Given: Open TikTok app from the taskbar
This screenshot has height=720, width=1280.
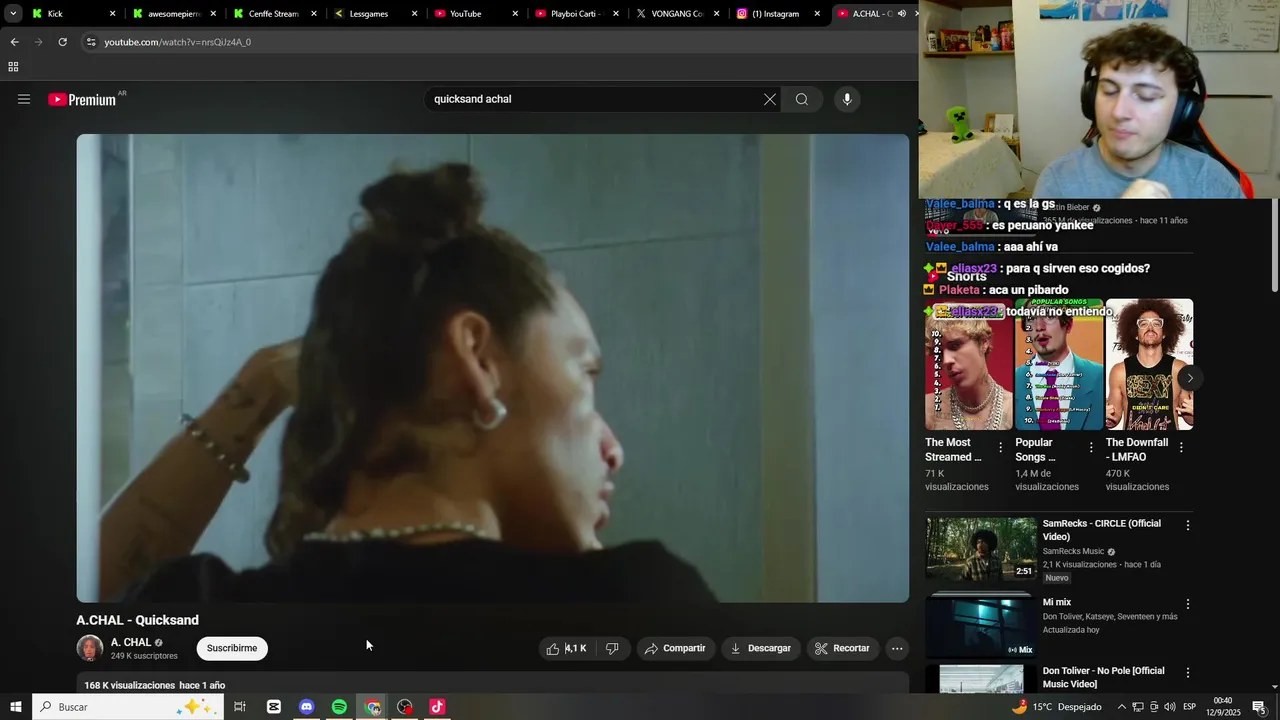Looking at the screenshot, I should coord(437,707).
